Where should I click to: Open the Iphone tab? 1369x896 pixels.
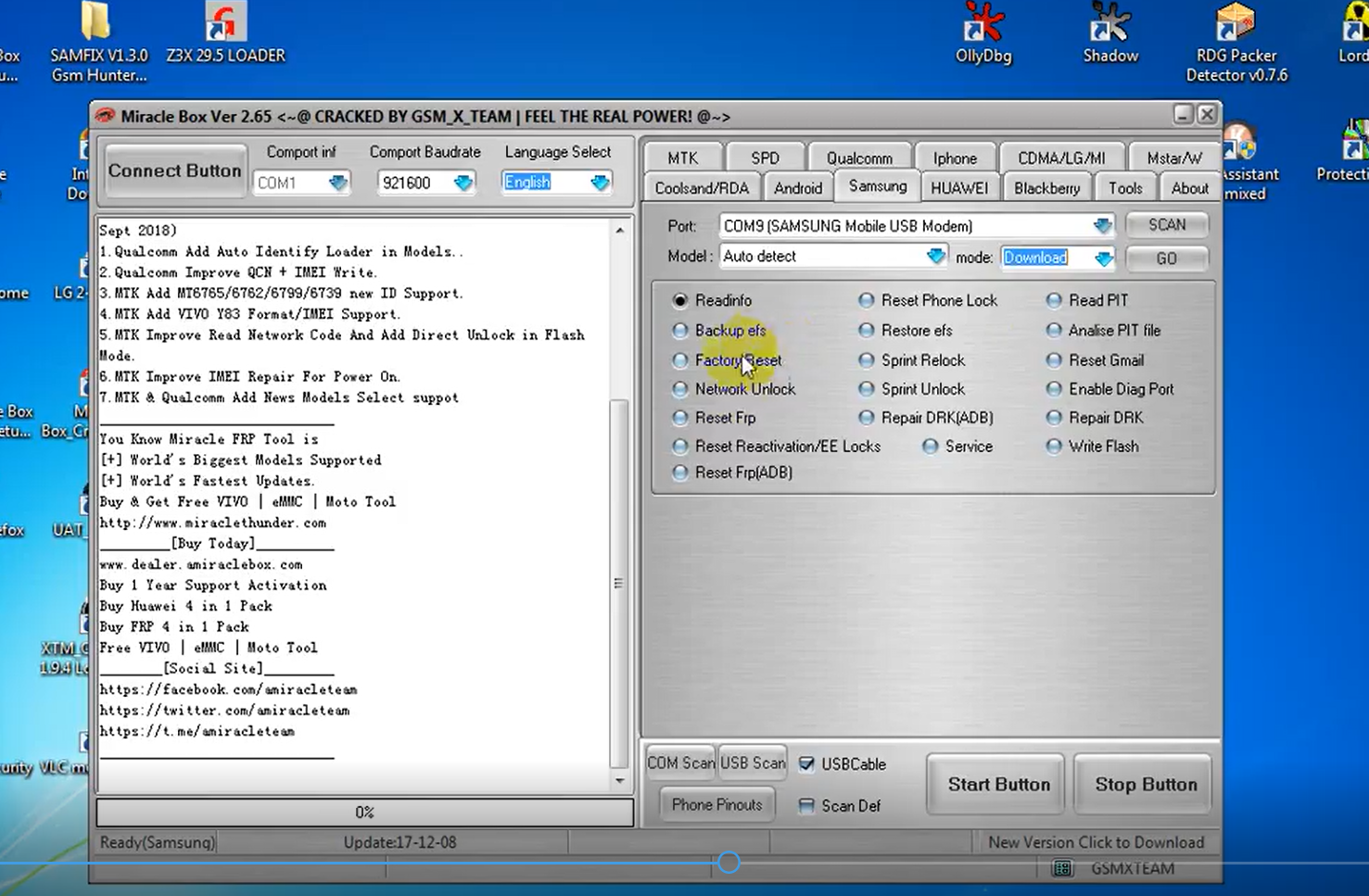tap(955, 158)
